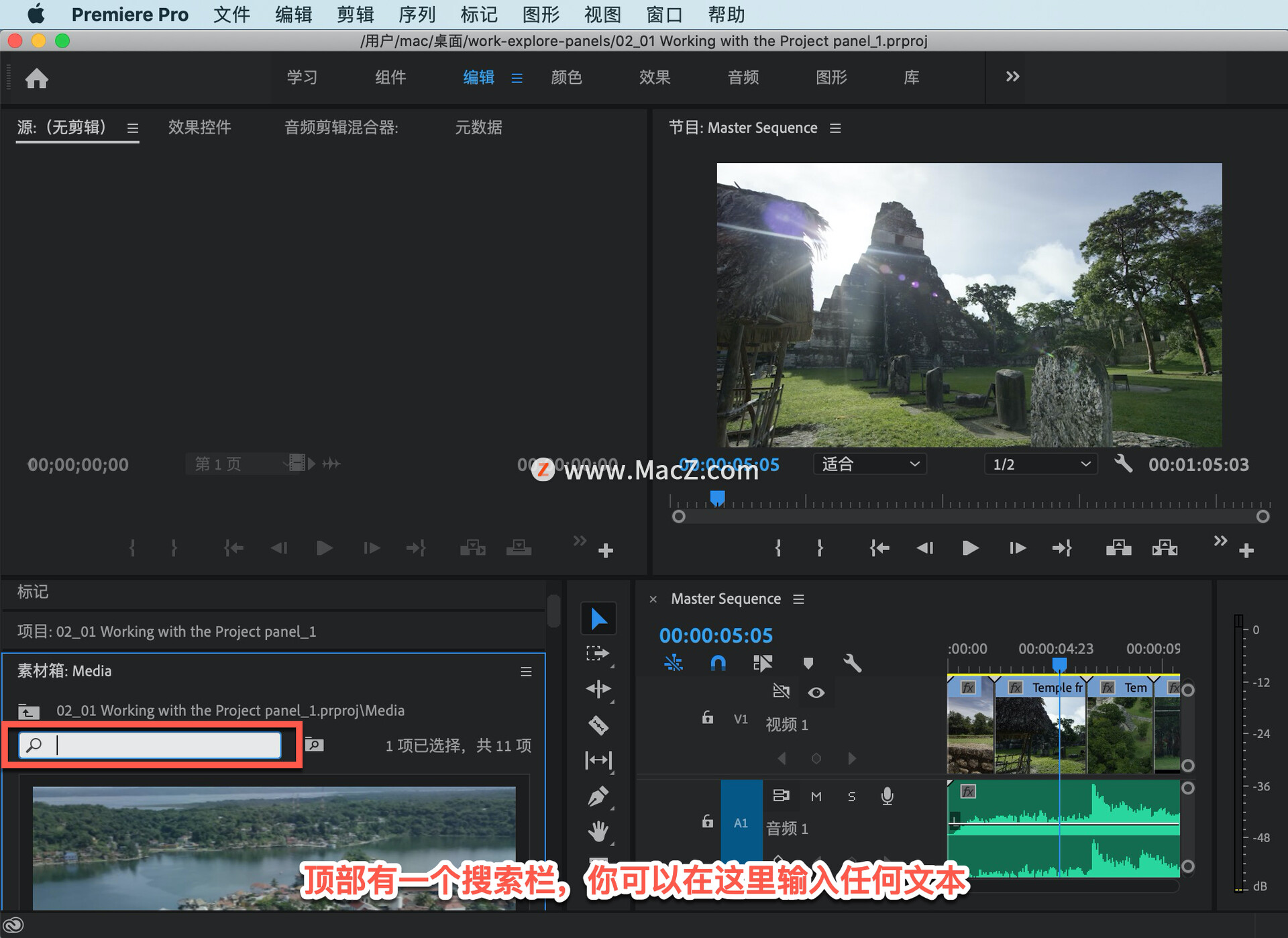This screenshot has width=1288, height=938.
Task: Click the Program monitor zoom bar end handle
Action: point(1263,517)
